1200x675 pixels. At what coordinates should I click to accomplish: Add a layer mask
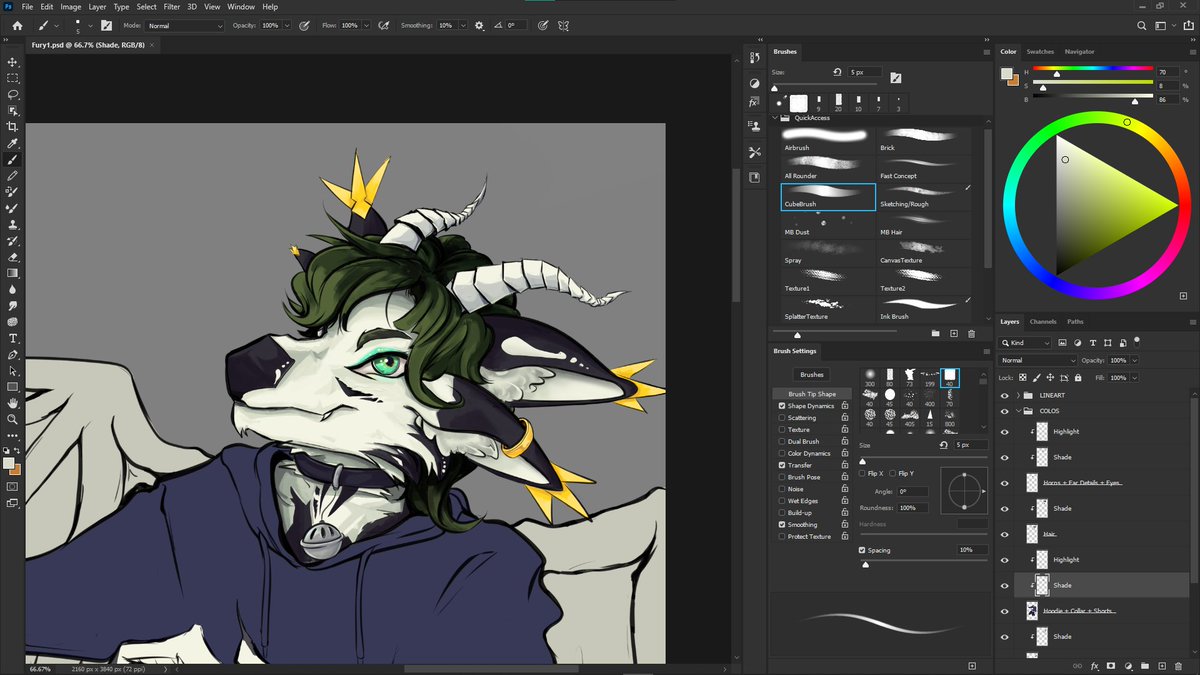click(x=1111, y=665)
